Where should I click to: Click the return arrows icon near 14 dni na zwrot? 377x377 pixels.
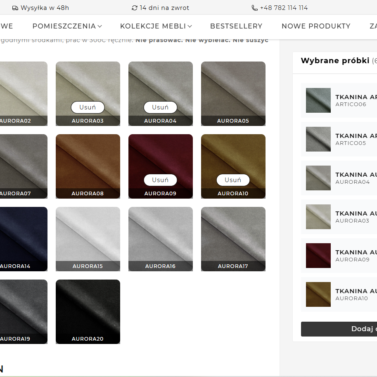[134, 8]
